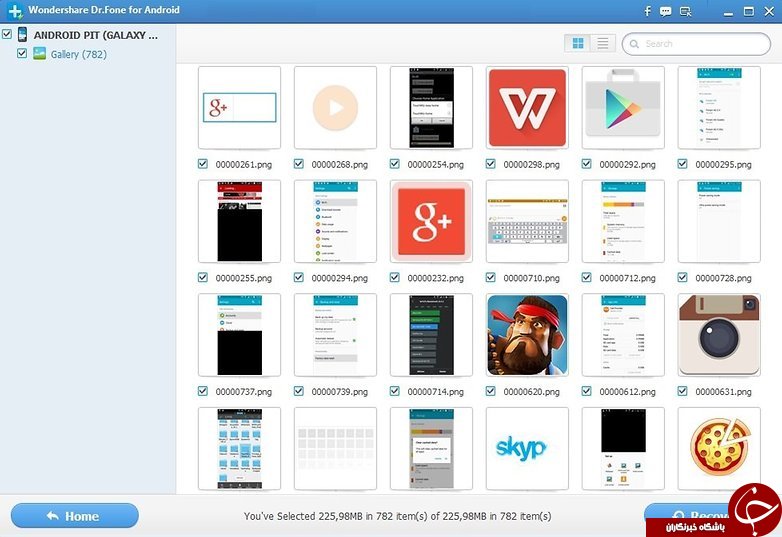Uncheck 00000255.png checkbox
Screen dimensions: 782x537
click(x=202, y=277)
